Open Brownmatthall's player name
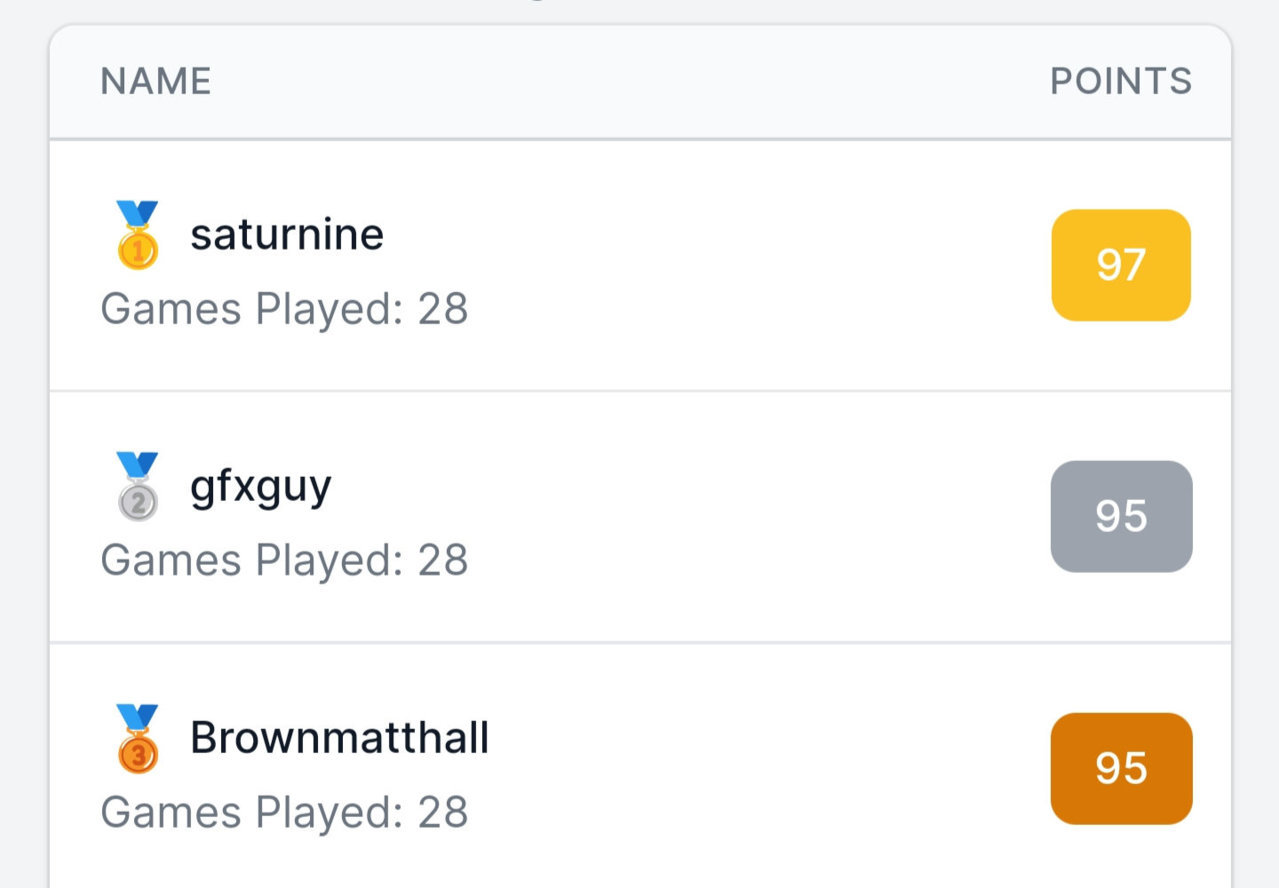This screenshot has width=1279, height=888. 340,739
